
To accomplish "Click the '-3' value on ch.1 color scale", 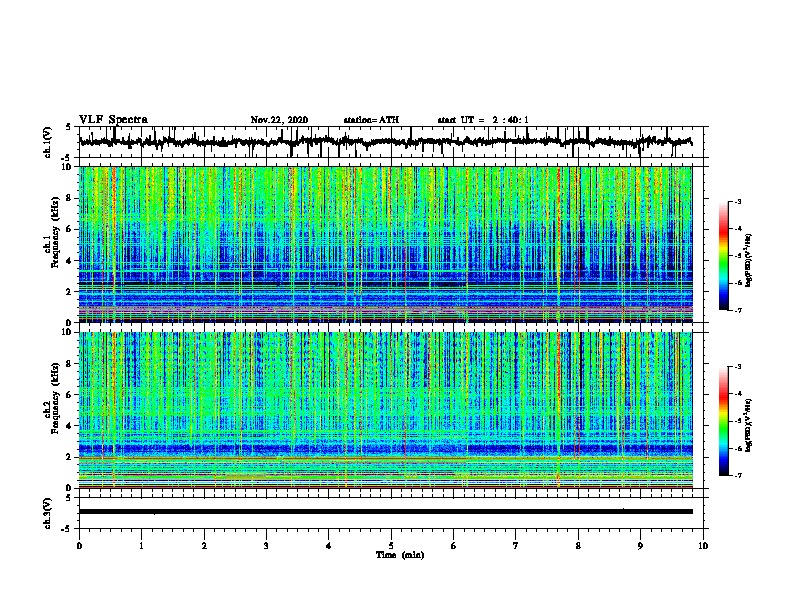I will tap(737, 201).
